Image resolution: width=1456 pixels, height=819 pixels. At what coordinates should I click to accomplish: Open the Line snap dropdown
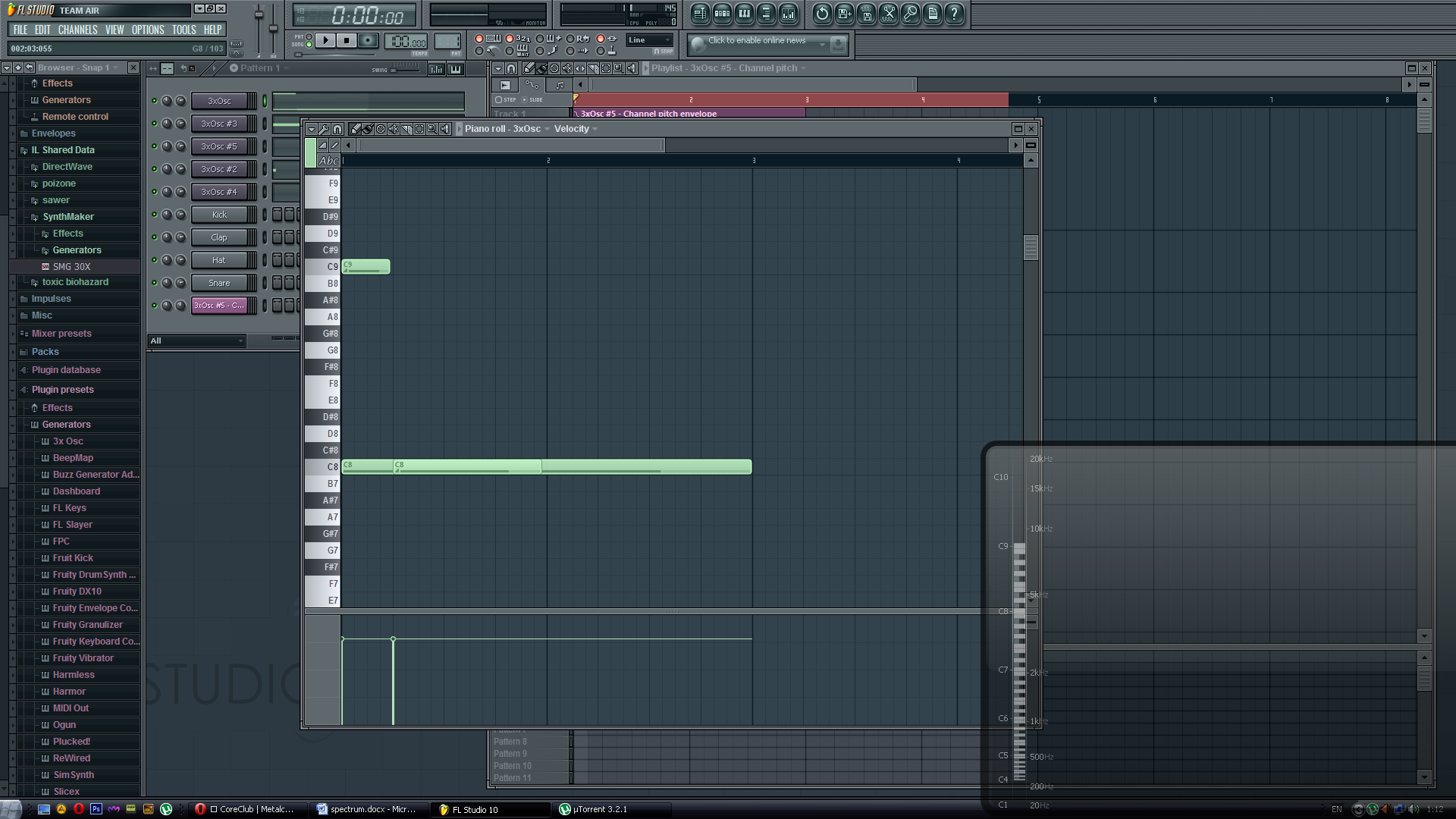[x=650, y=40]
